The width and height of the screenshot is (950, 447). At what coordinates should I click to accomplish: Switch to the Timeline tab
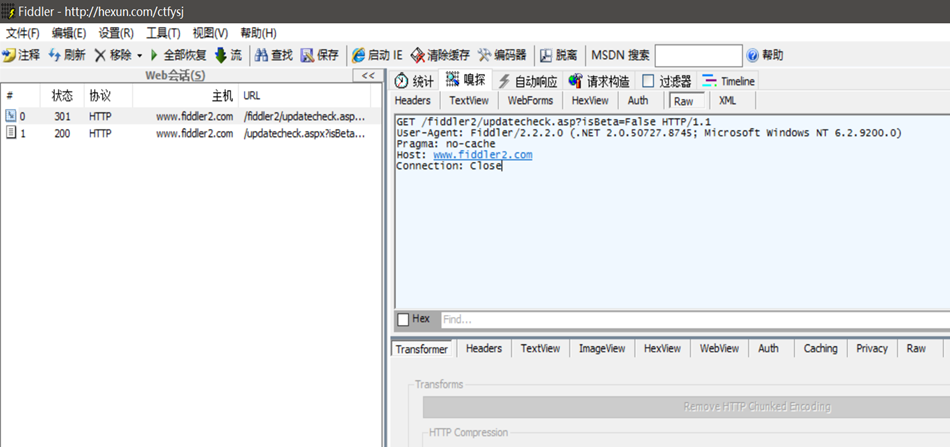point(729,81)
